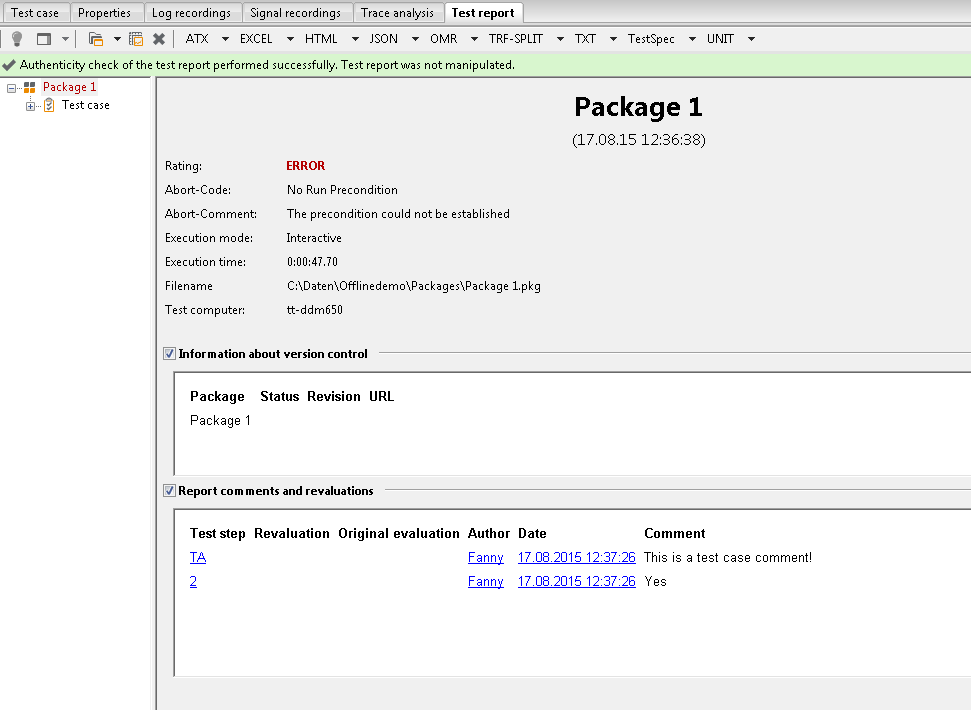Click the Fanny author link in TA row

point(486,558)
